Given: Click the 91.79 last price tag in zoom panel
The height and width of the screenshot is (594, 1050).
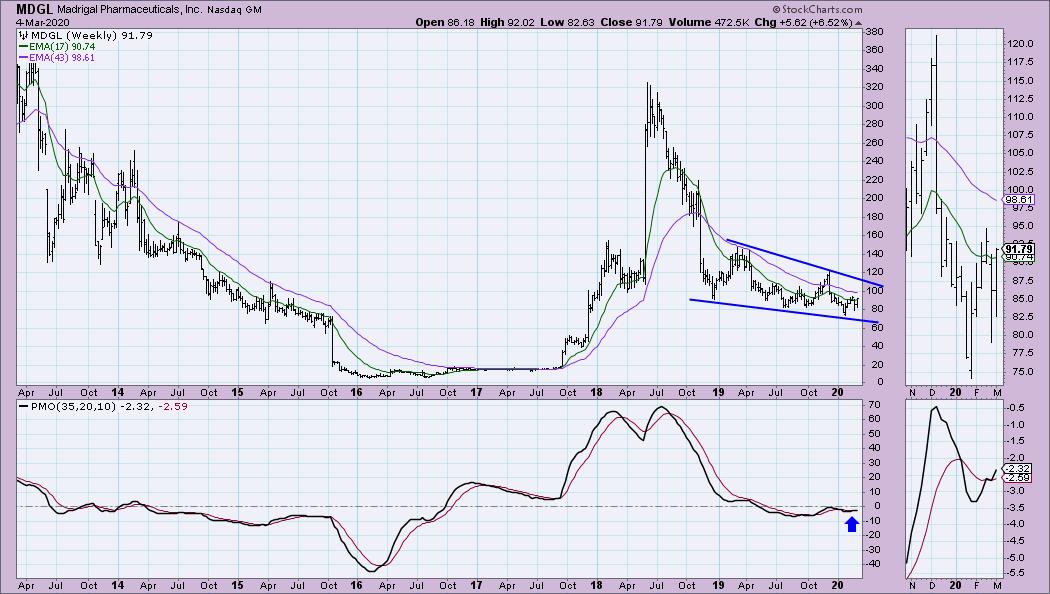Looking at the screenshot, I should [1019, 248].
